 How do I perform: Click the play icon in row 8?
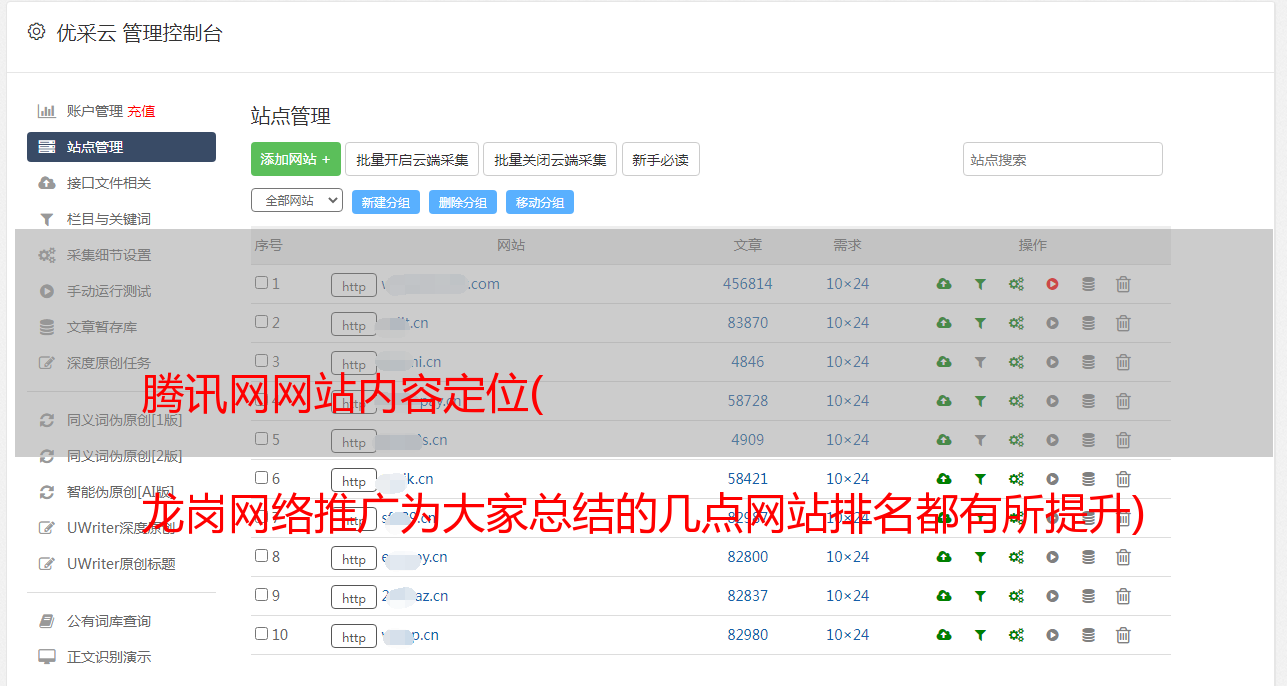[1052, 557]
